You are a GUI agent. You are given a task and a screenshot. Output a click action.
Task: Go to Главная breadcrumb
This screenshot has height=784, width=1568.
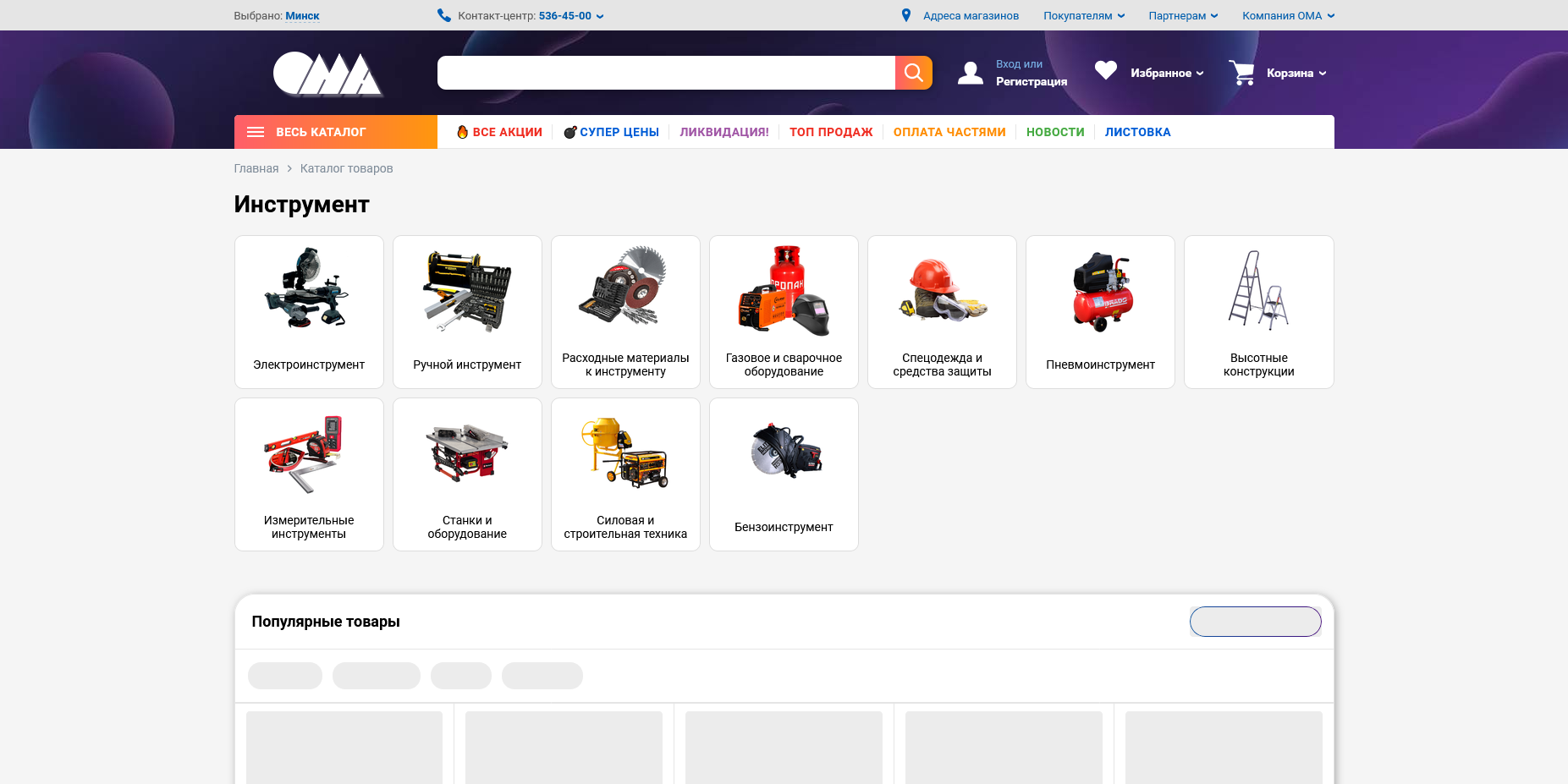coord(256,168)
